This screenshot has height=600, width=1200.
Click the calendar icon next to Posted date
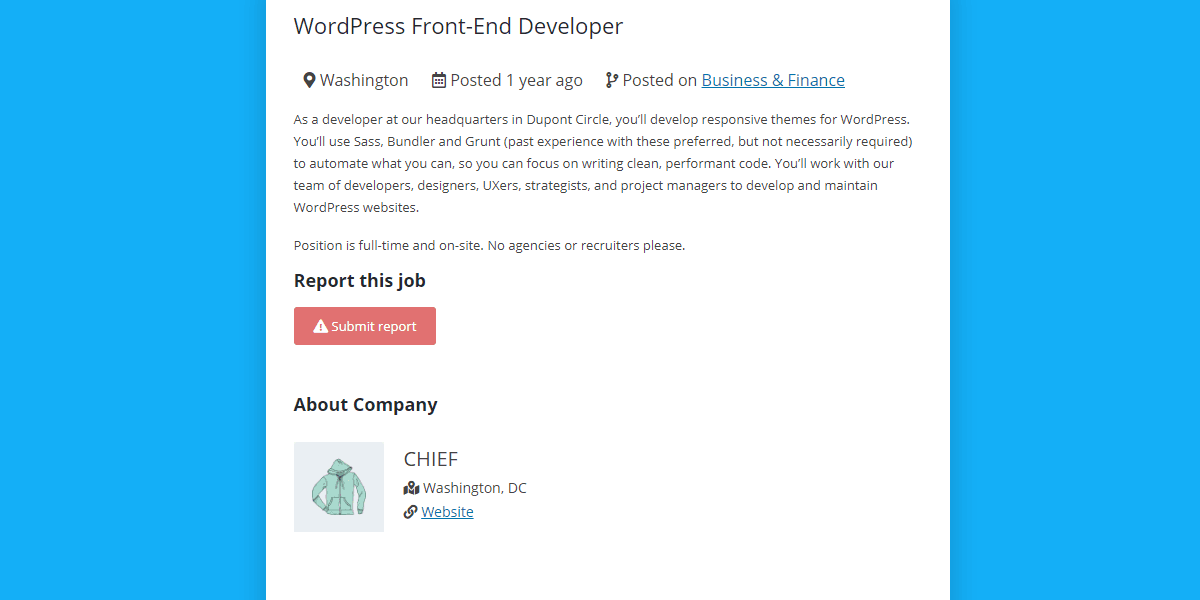tap(439, 80)
